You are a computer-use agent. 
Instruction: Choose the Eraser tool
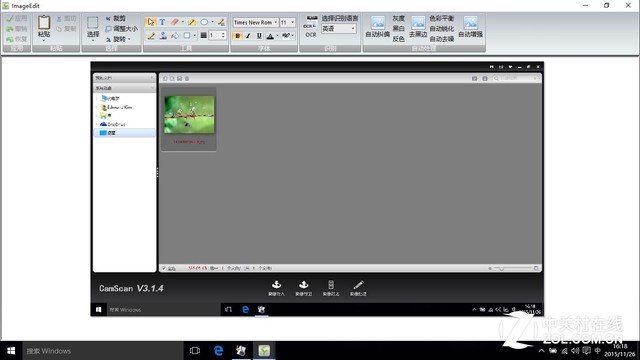[175, 22]
